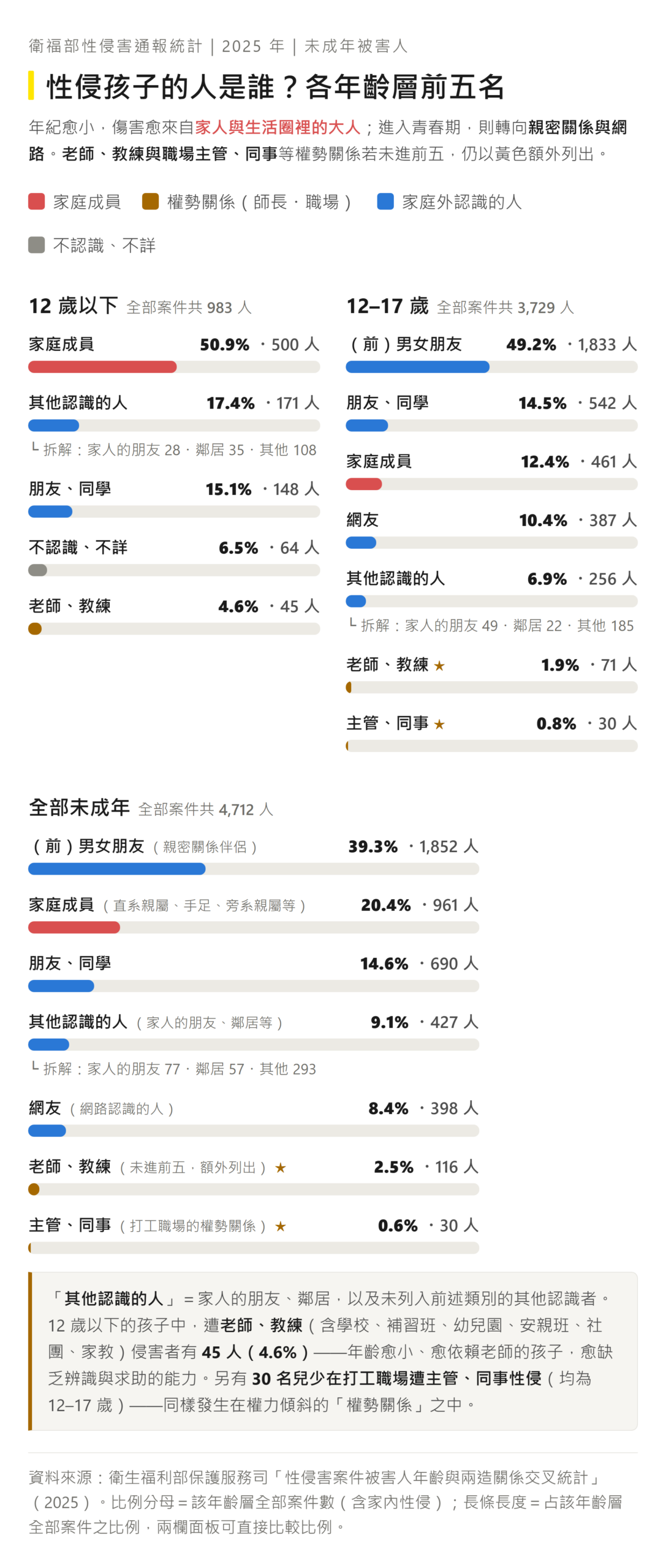Click 拆解 breakdown line showing 鄰居 57
Viewport: 666px width, 1568px height.
tap(174, 1068)
